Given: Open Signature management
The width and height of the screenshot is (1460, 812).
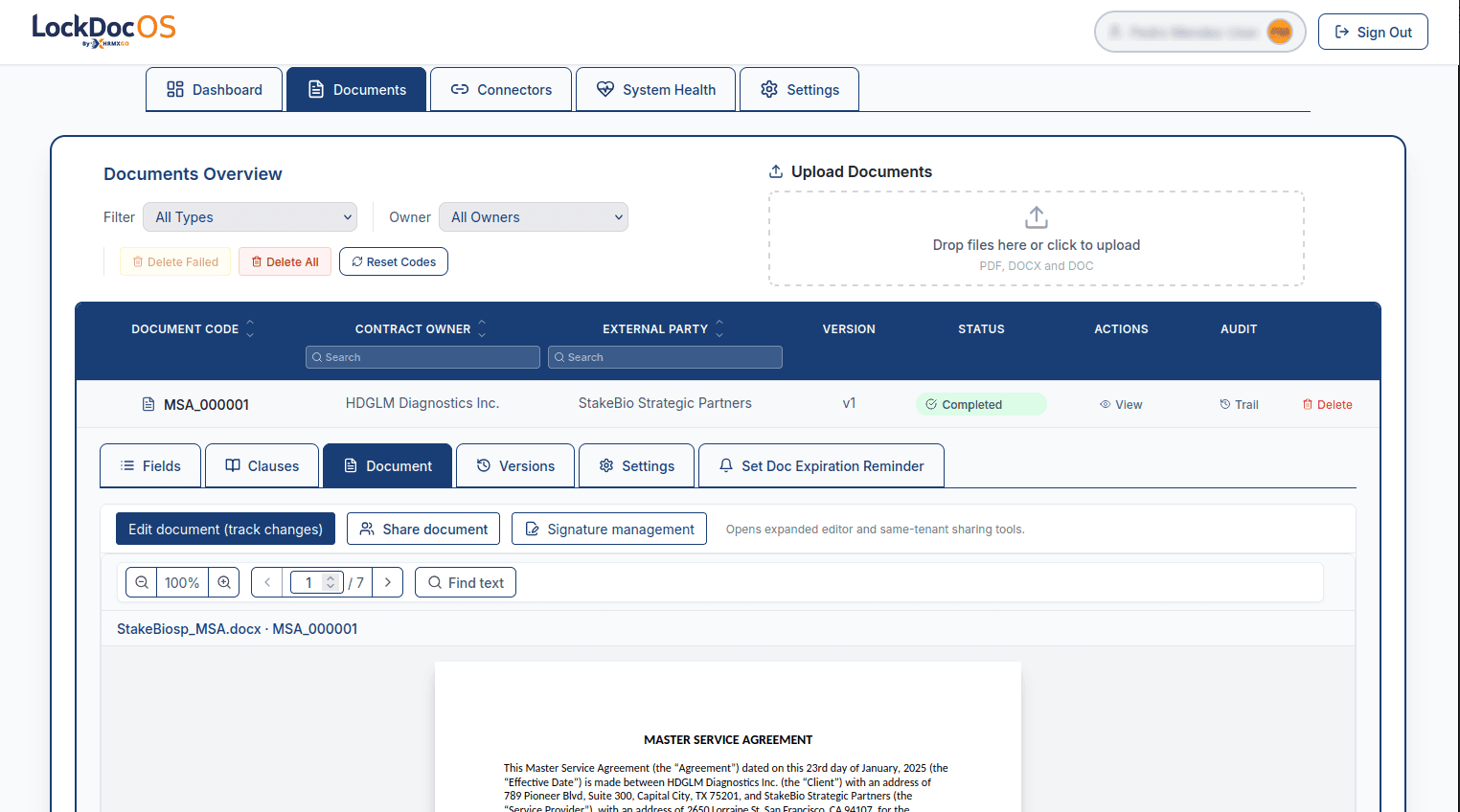Looking at the screenshot, I should click(609, 529).
